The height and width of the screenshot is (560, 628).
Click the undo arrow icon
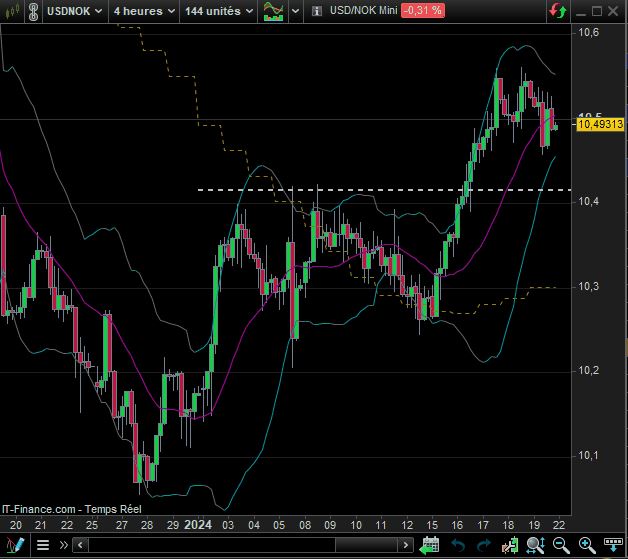458,545
